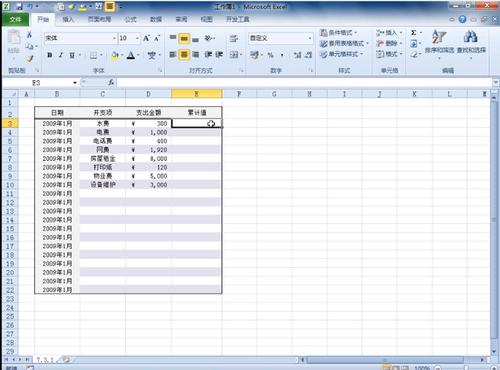Apply percent style
Viewport: 500px width, 370px height.
click(x=270, y=55)
